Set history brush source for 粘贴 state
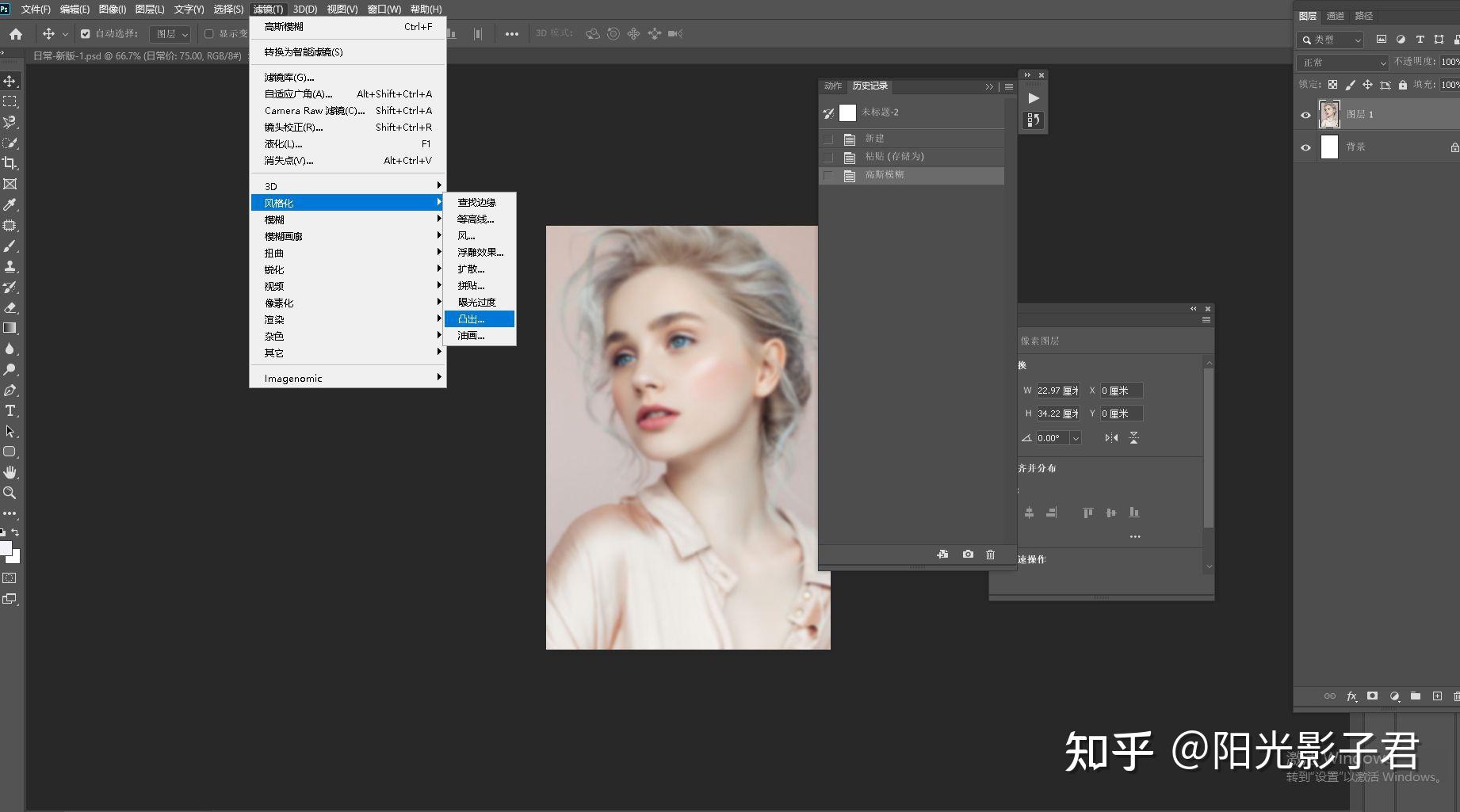The width and height of the screenshot is (1460, 812). coord(828,157)
